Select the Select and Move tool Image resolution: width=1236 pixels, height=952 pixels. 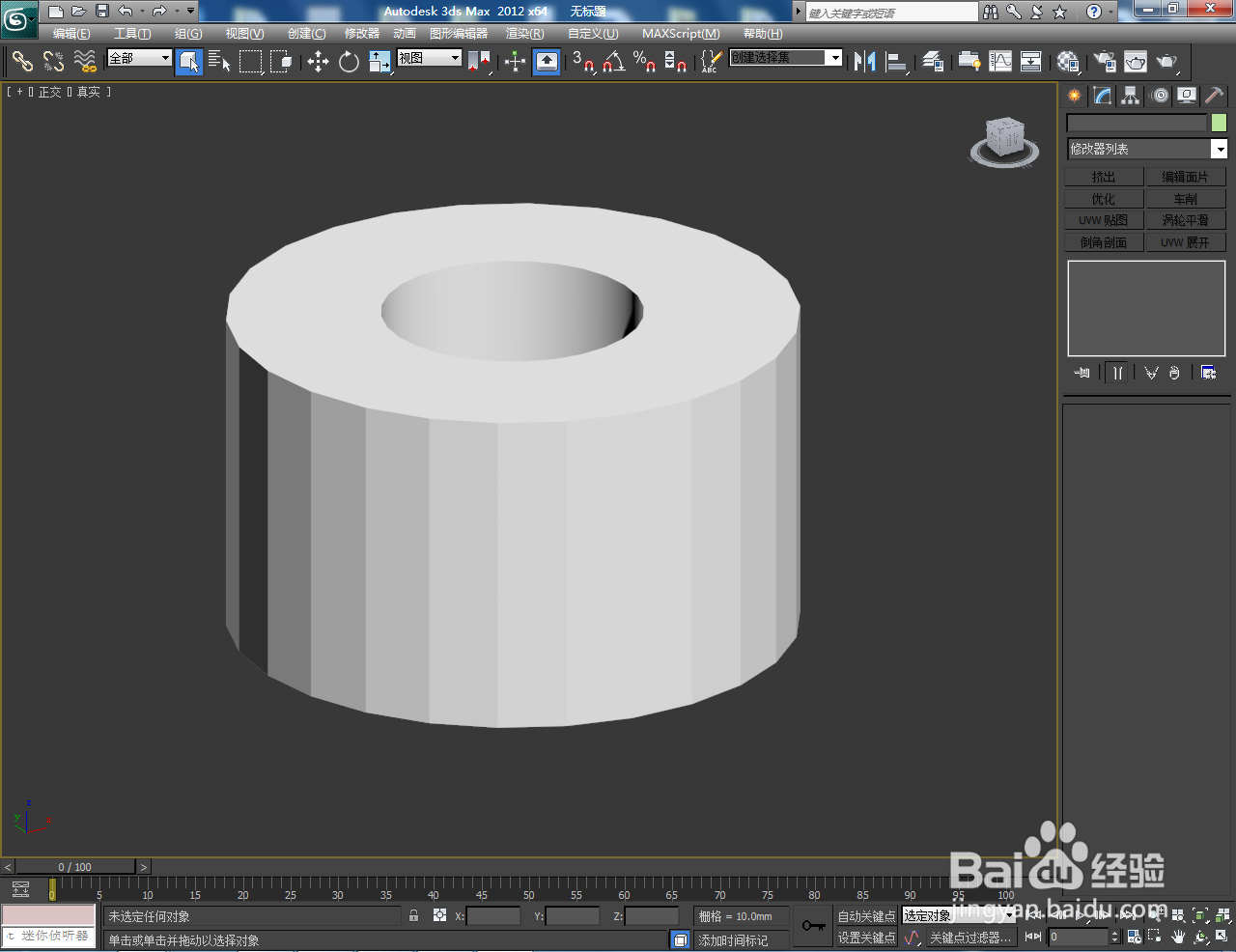point(319,62)
